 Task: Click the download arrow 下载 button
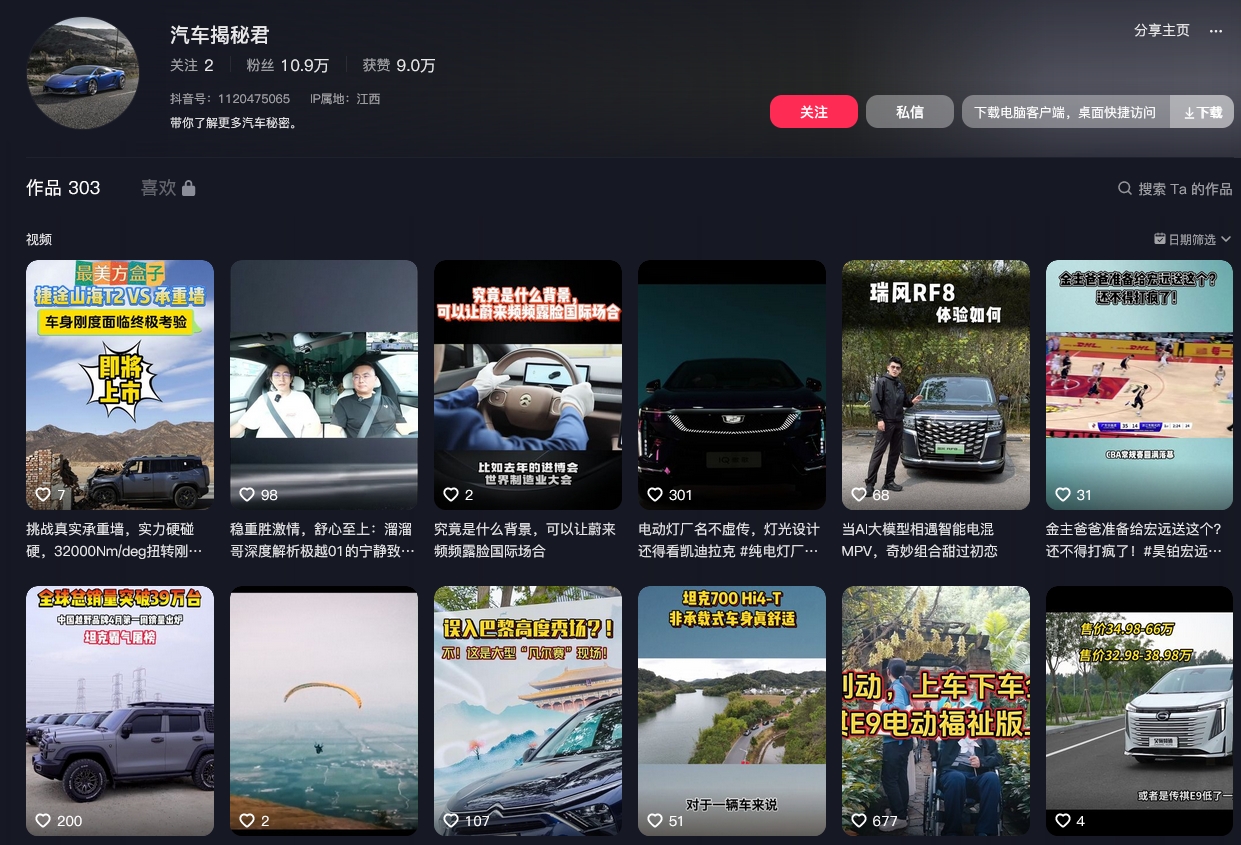(x=1202, y=112)
